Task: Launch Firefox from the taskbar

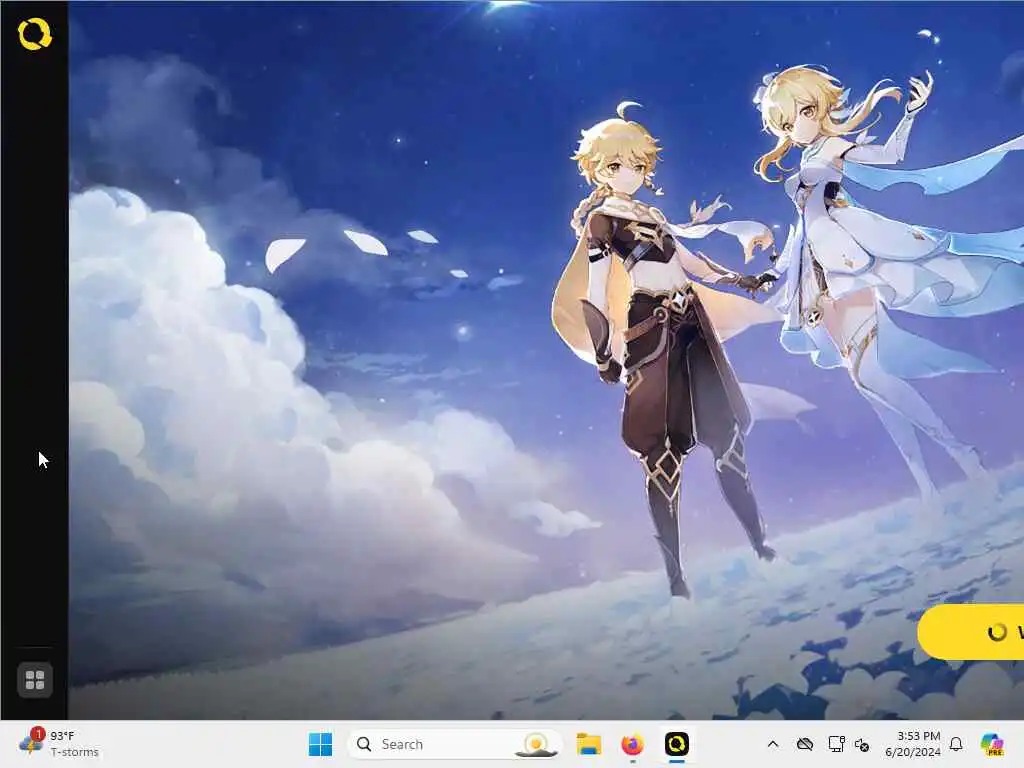Action: point(632,744)
